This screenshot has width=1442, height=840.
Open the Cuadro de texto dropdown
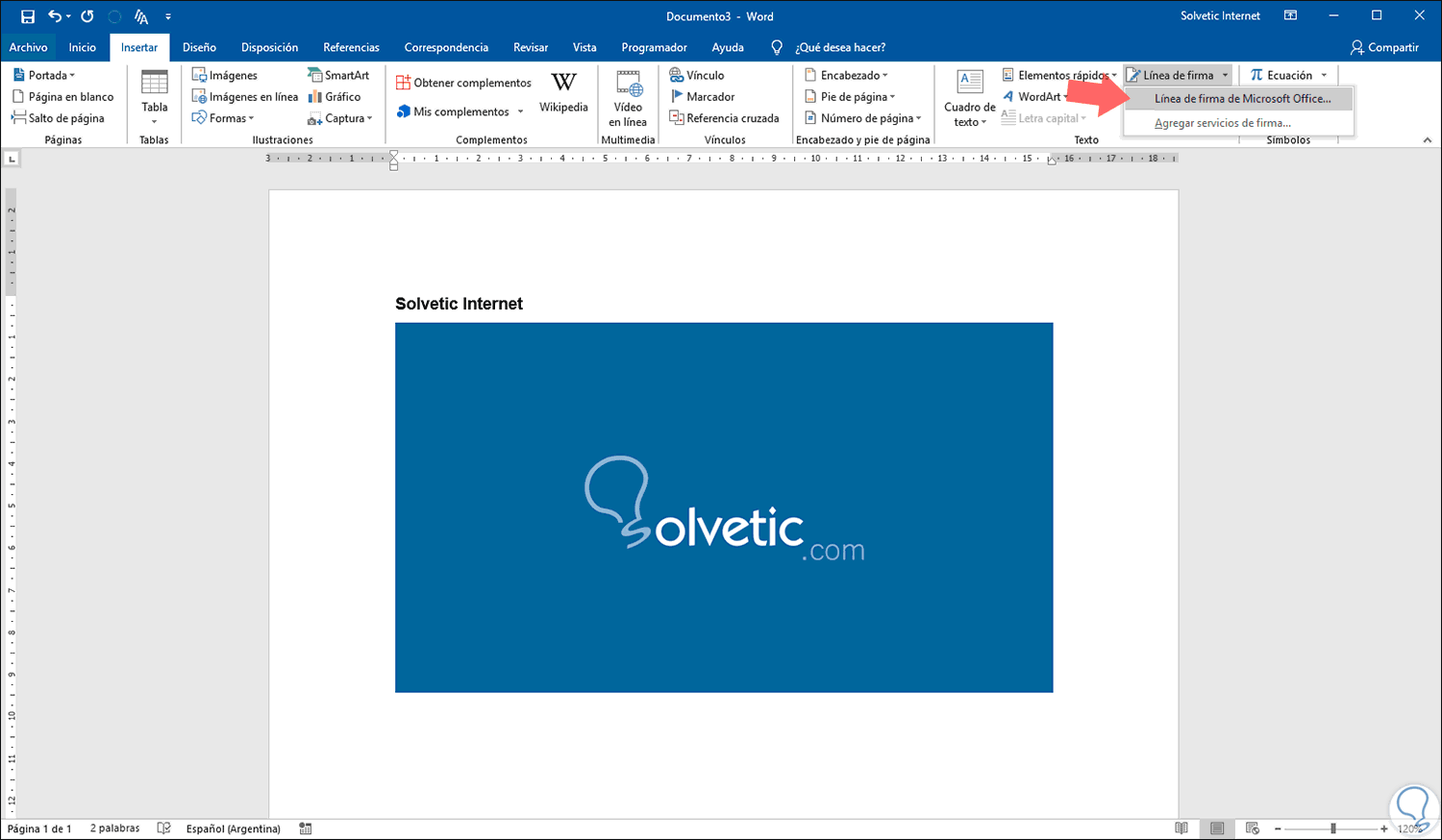pos(969,98)
